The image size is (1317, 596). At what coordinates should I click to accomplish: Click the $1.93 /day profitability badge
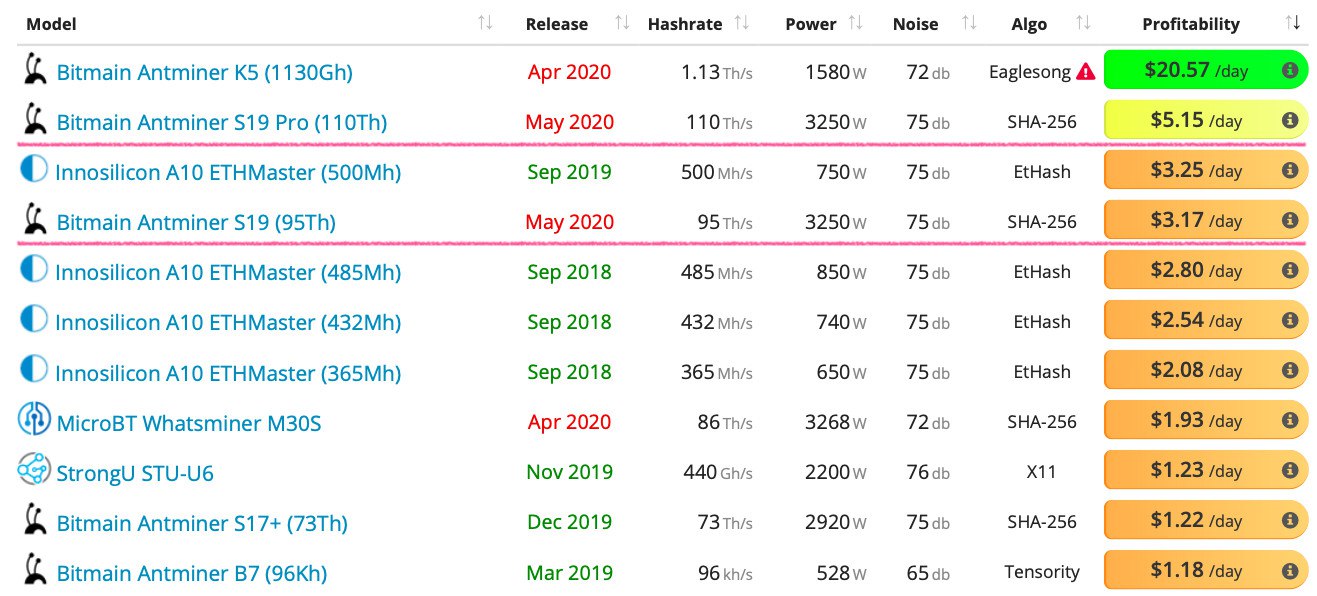pos(1195,421)
